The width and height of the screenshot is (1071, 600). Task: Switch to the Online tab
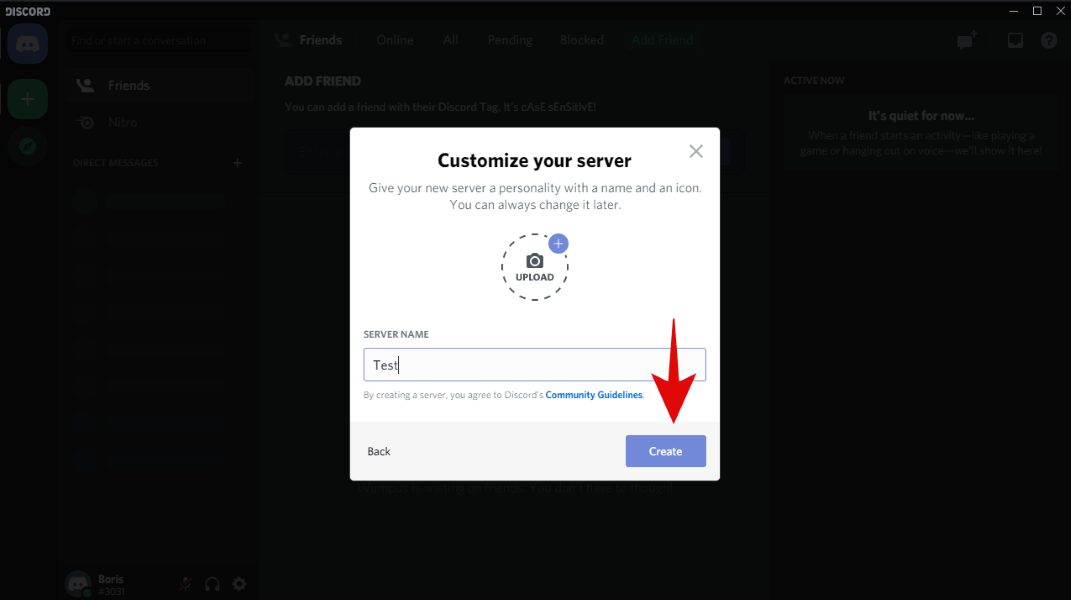[x=395, y=40]
